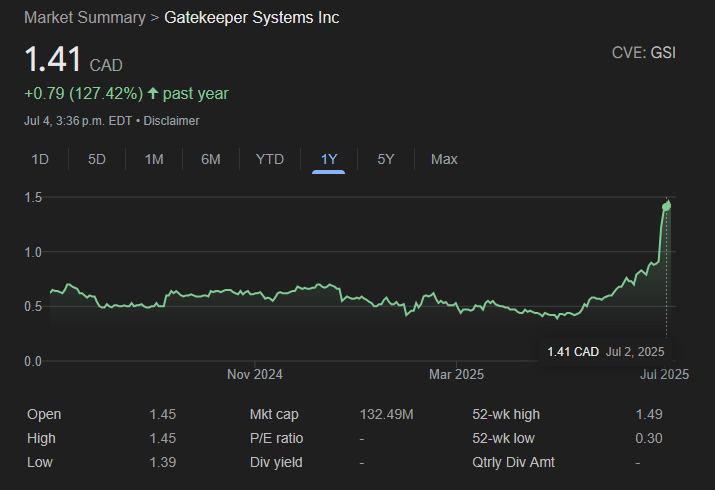Select the 5D time range tab
Screen dimensions: 715x490
[97, 159]
